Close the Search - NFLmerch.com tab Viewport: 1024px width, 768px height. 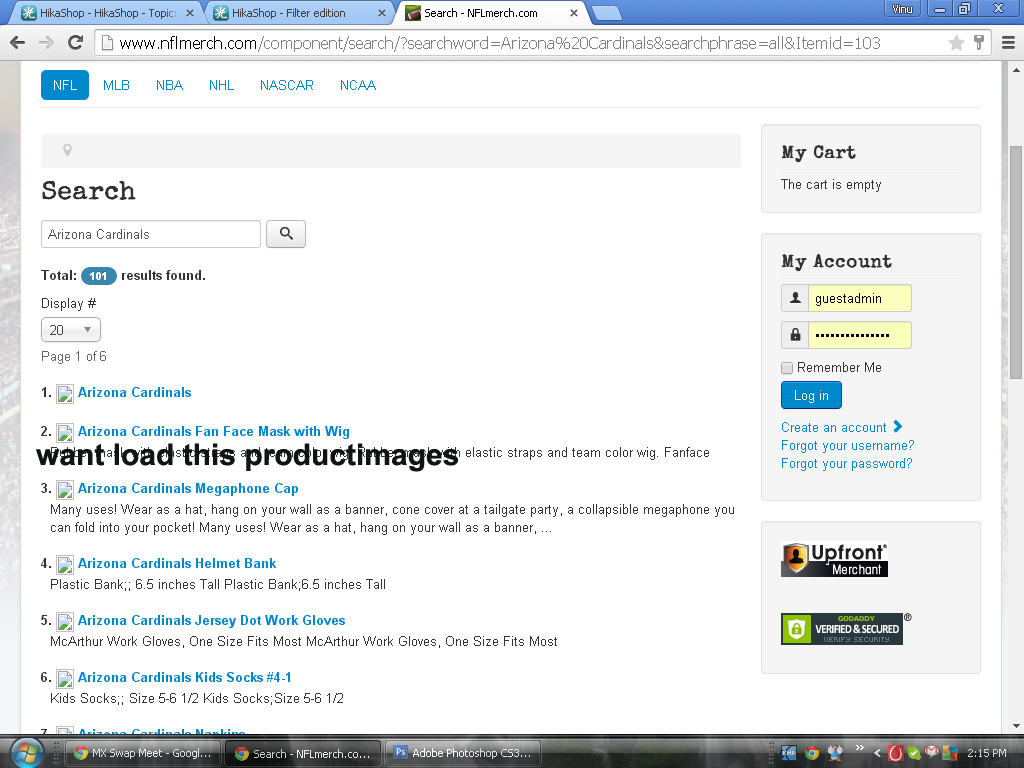(573, 12)
